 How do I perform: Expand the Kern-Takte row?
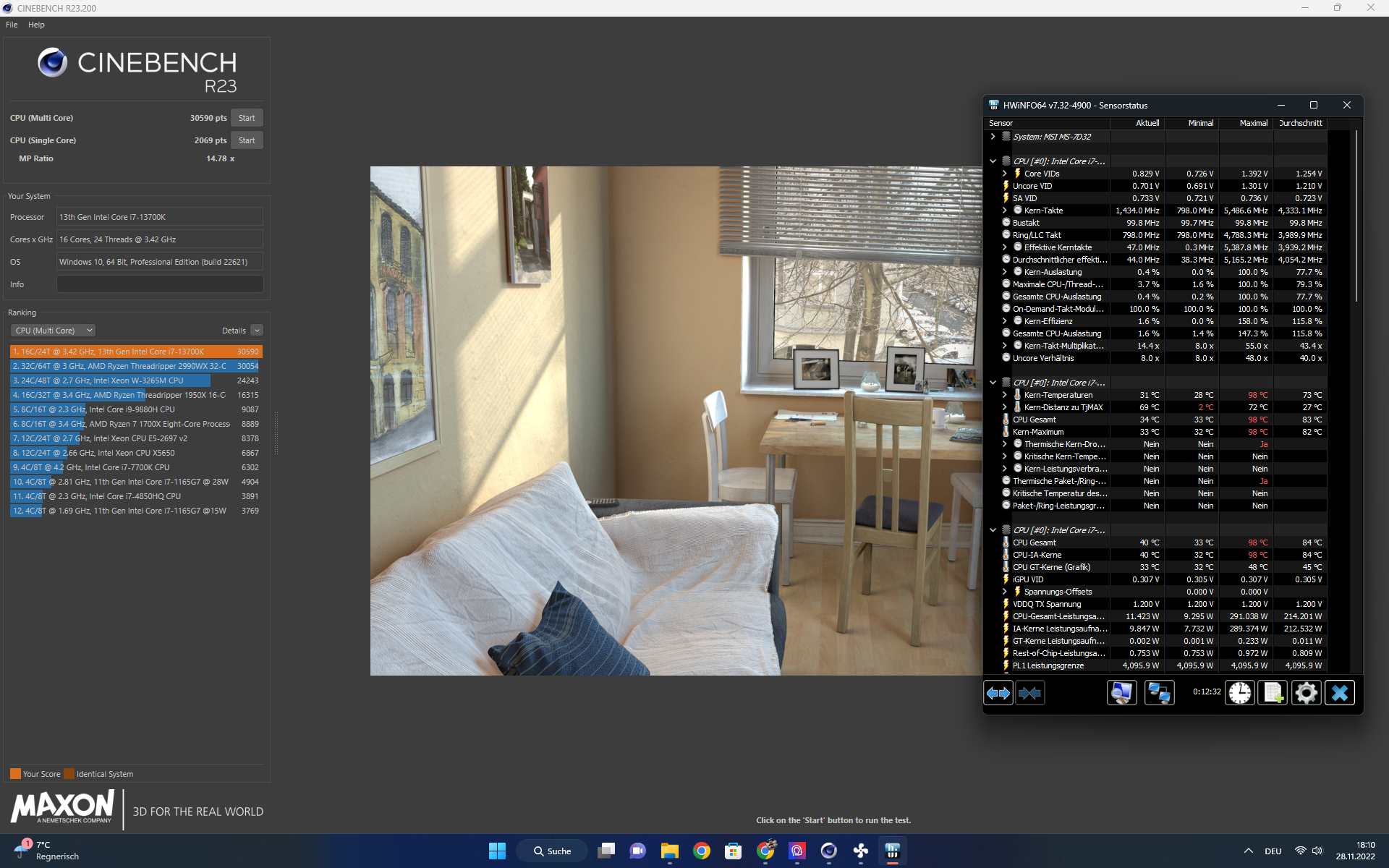click(1004, 210)
